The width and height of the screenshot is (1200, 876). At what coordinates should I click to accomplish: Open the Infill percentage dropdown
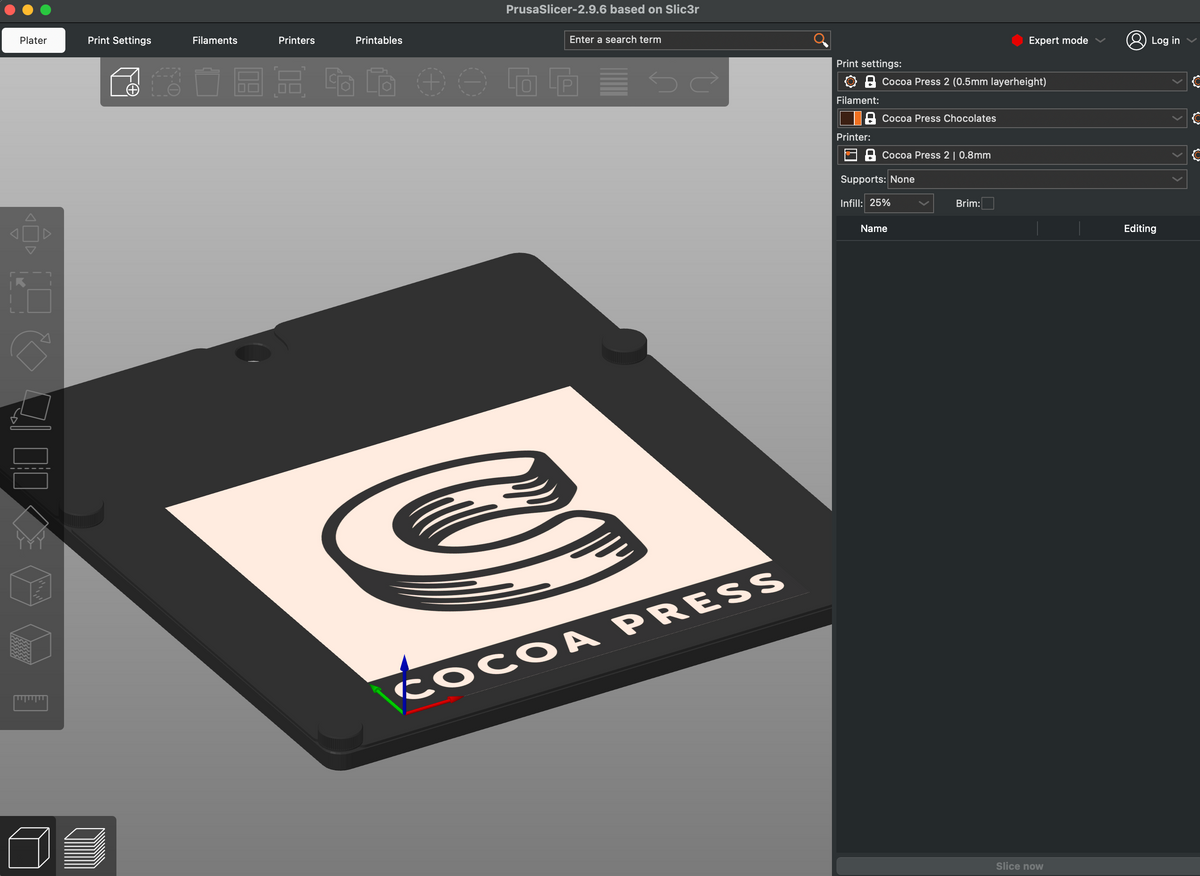[899, 203]
